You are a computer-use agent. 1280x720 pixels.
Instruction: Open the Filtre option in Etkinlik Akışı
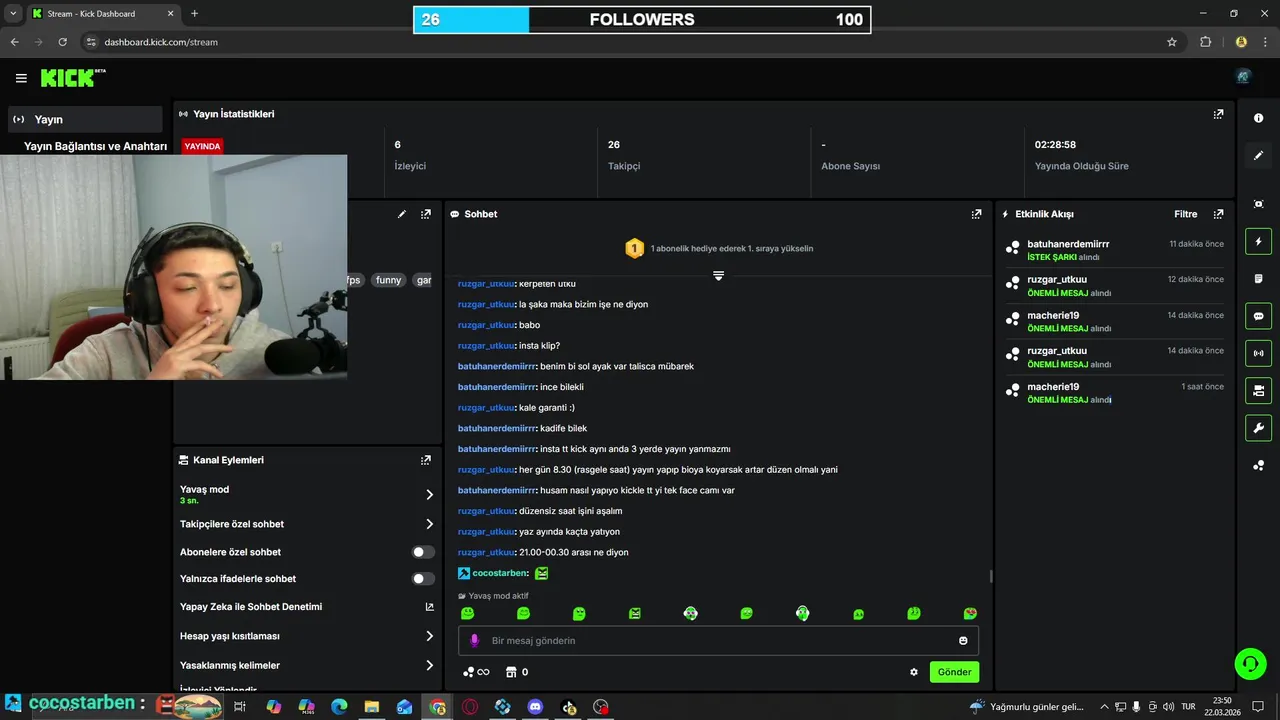tap(1185, 214)
